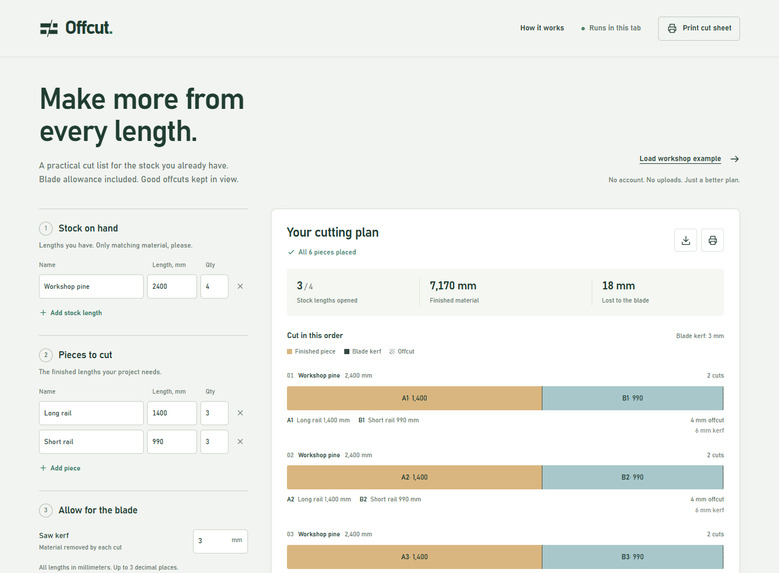The width and height of the screenshot is (779, 573).
Task: Click the step 3 circle icon
Action: 46,510
